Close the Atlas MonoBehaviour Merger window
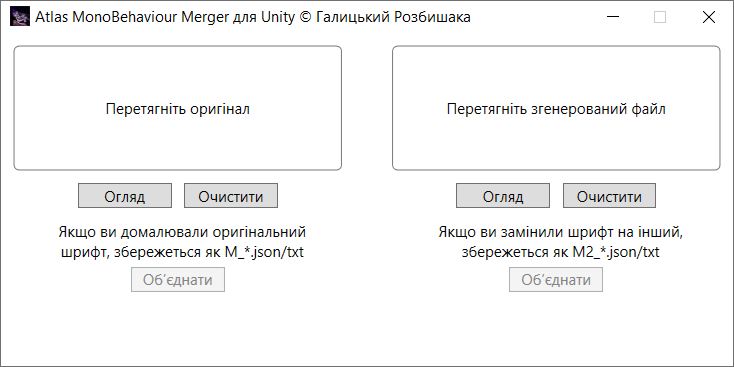Image resolution: width=734 pixels, height=367 pixels. pyautogui.click(x=709, y=17)
